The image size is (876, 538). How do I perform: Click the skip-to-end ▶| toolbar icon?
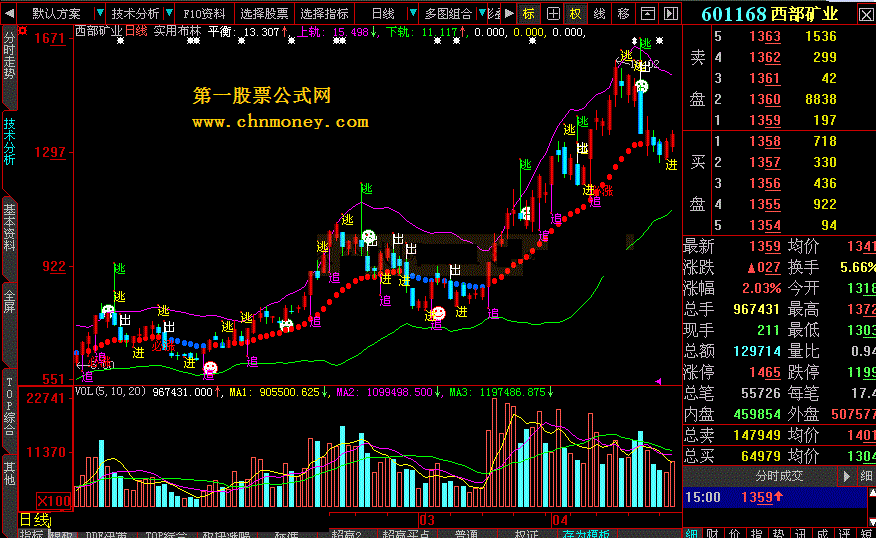670,13
